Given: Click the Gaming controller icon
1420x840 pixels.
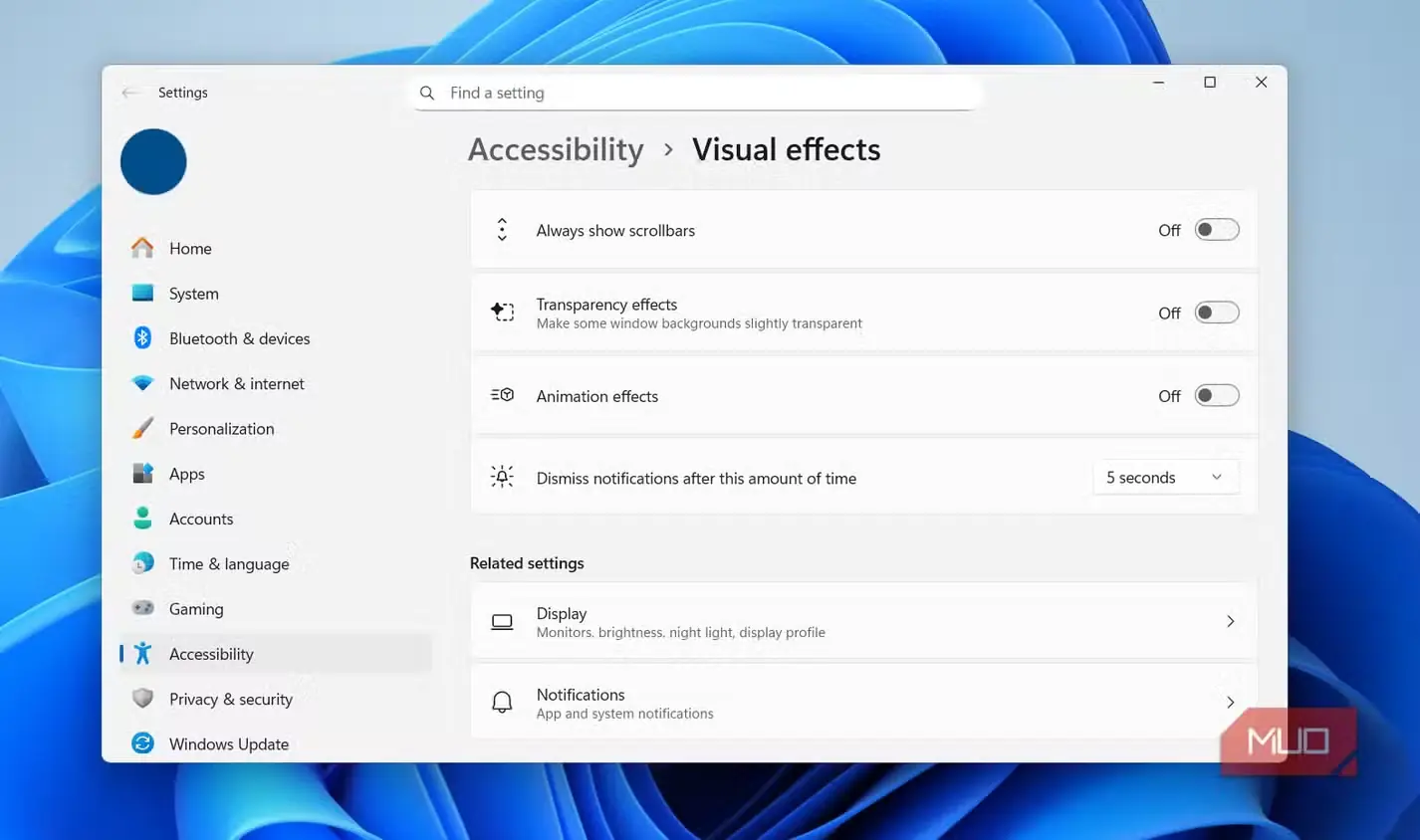Looking at the screenshot, I should (142, 608).
